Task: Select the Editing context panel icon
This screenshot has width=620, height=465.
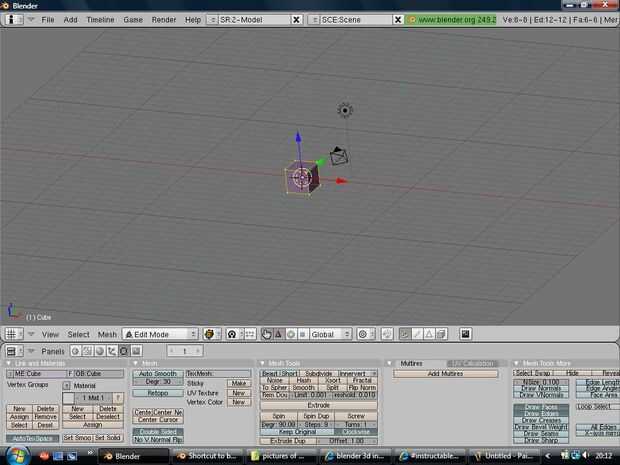Action: coord(124,351)
